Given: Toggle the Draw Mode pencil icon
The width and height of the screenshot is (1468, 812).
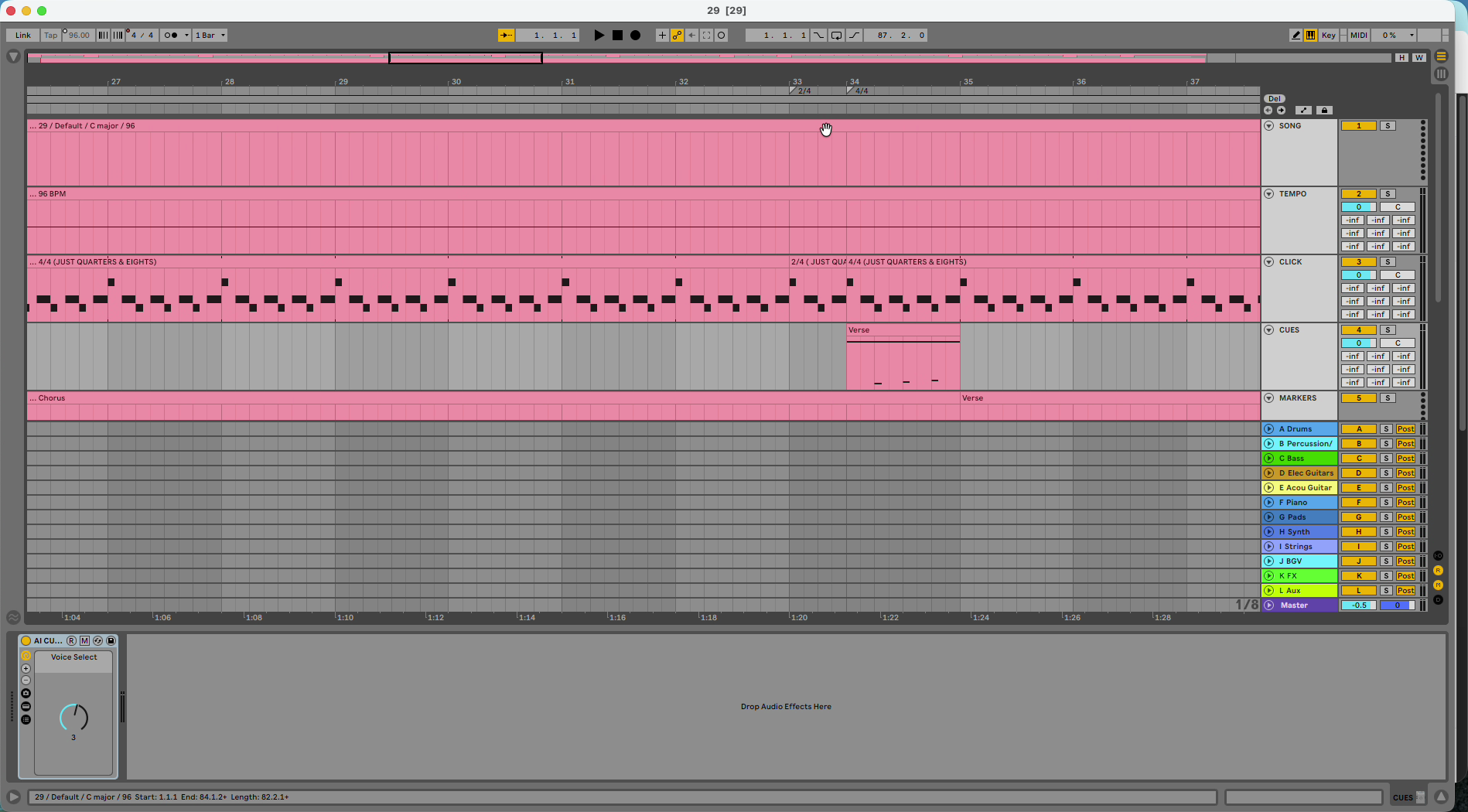Looking at the screenshot, I should [1296, 36].
